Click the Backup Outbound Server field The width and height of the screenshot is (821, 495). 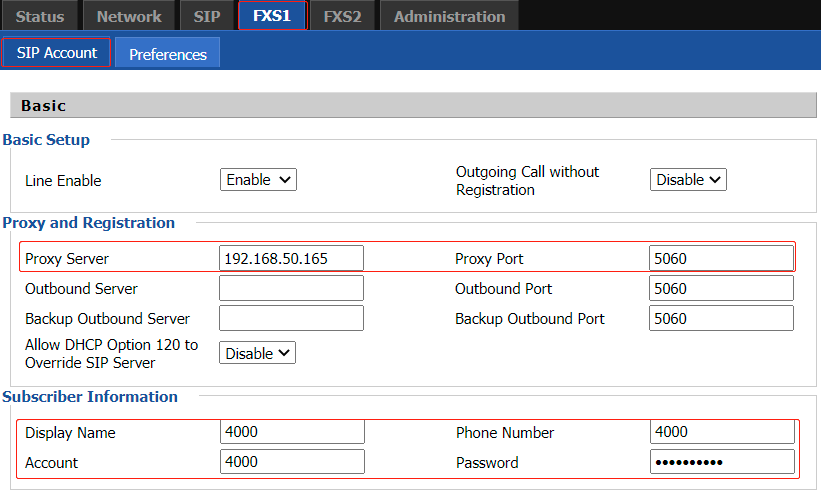[291, 319]
